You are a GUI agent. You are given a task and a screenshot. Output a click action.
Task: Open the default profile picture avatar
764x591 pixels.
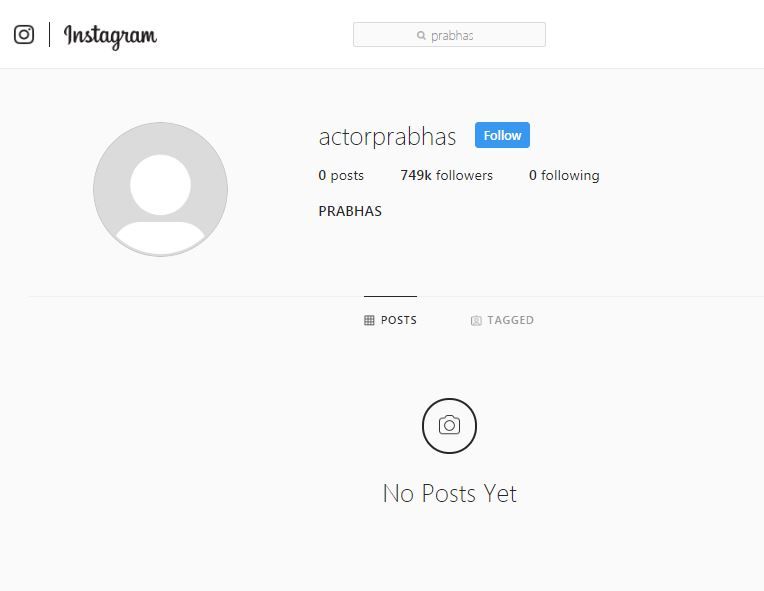point(160,189)
